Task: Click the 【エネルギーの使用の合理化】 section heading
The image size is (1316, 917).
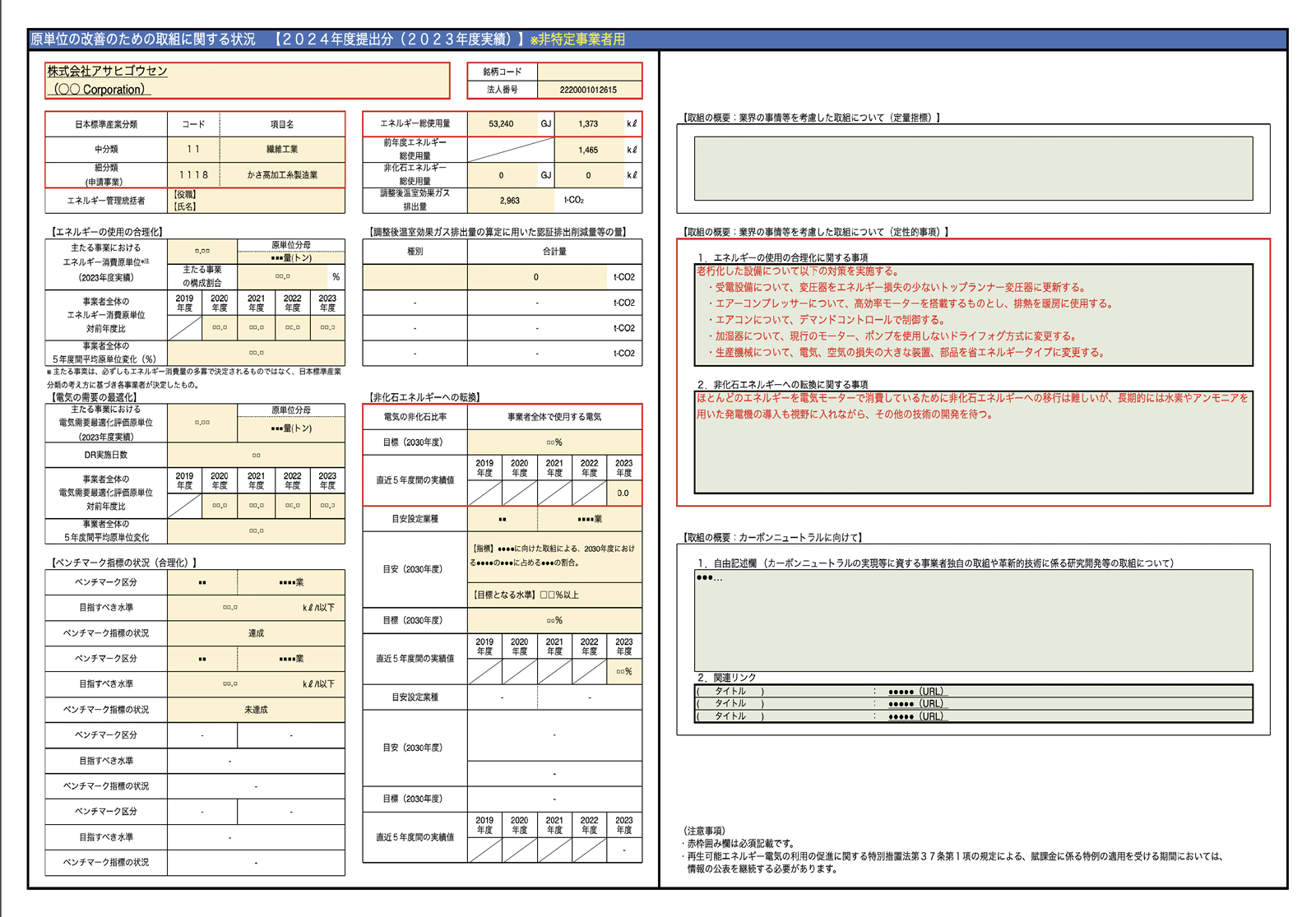Action: click(106, 232)
